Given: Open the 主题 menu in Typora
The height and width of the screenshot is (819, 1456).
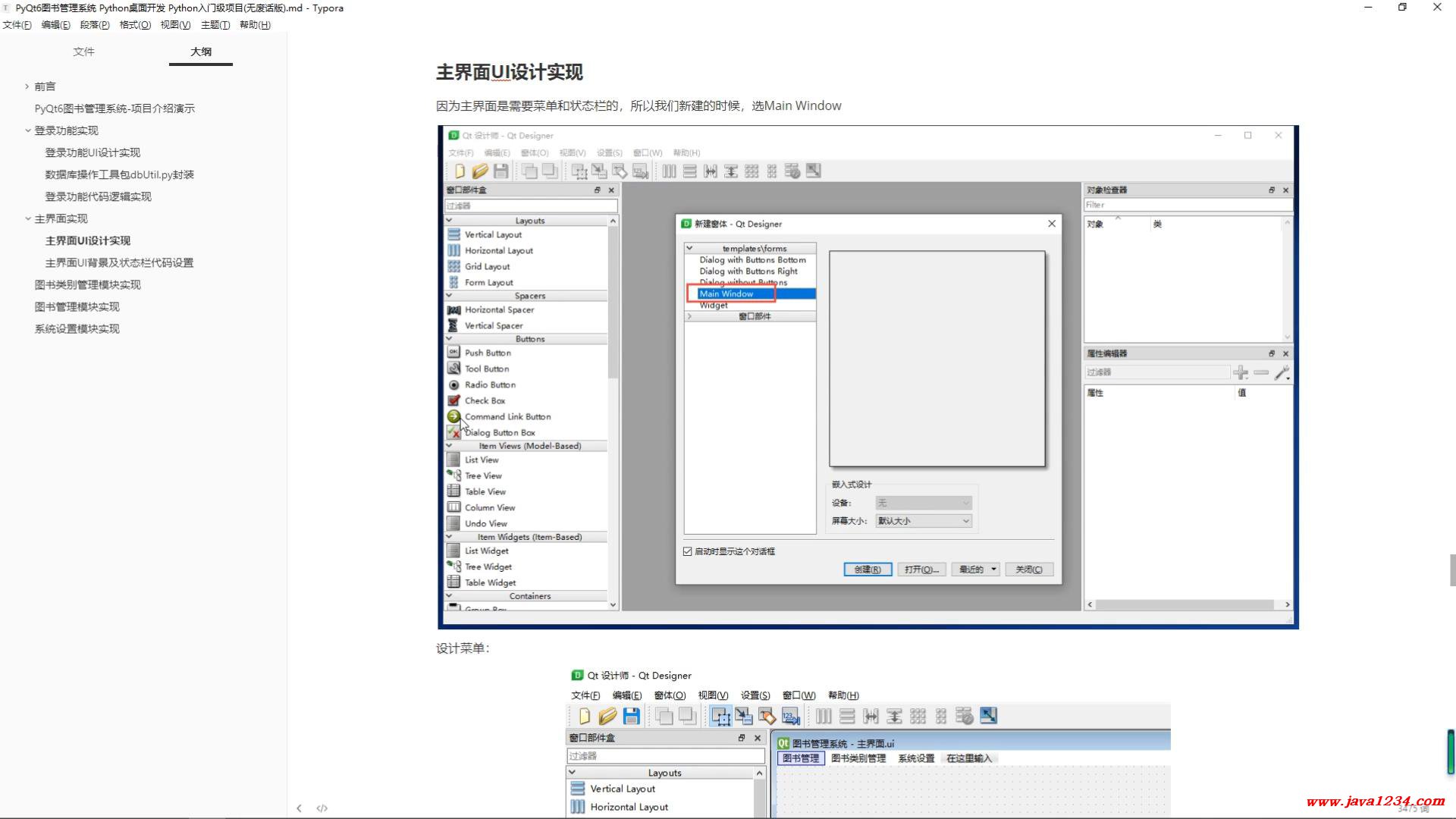Looking at the screenshot, I should pos(215,25).
